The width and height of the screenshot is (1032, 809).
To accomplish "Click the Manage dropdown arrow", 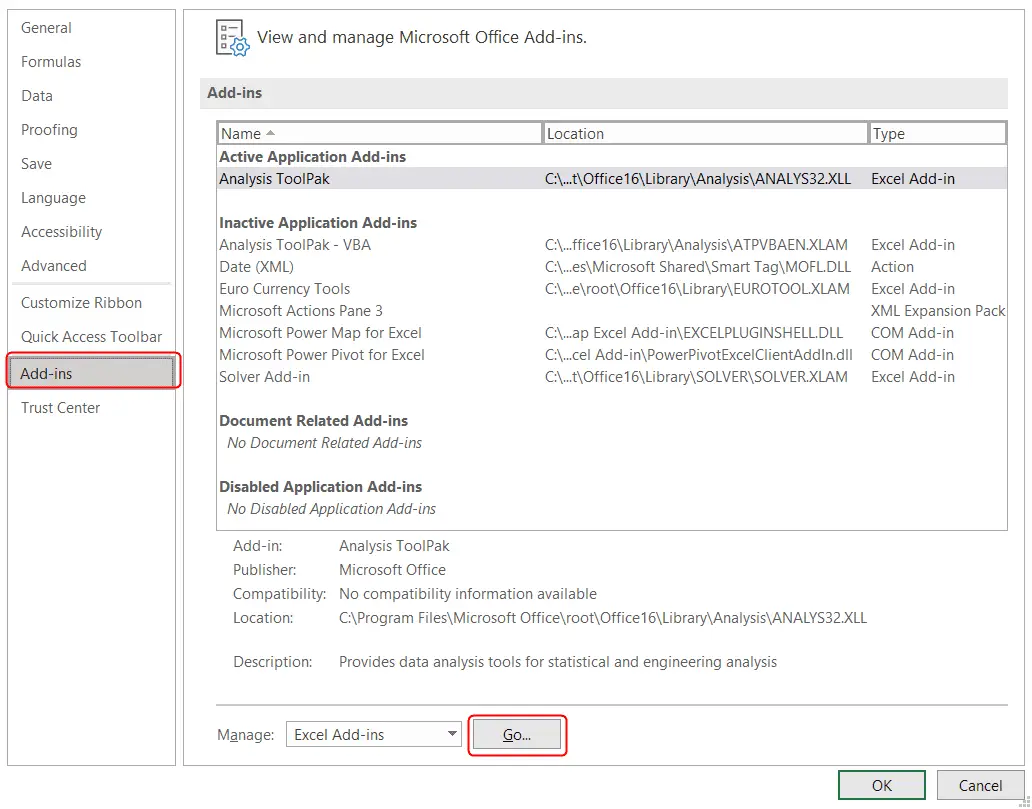I will (452, 735).
